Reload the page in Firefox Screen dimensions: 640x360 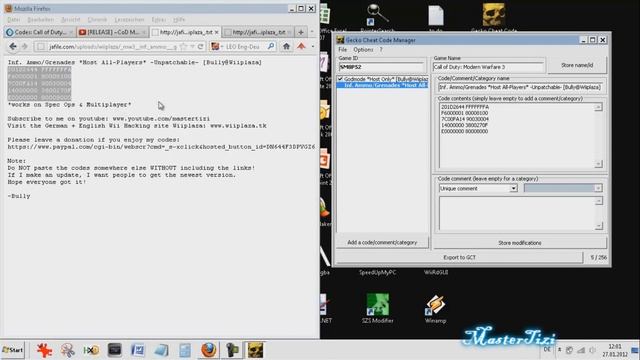pos(200,47)
